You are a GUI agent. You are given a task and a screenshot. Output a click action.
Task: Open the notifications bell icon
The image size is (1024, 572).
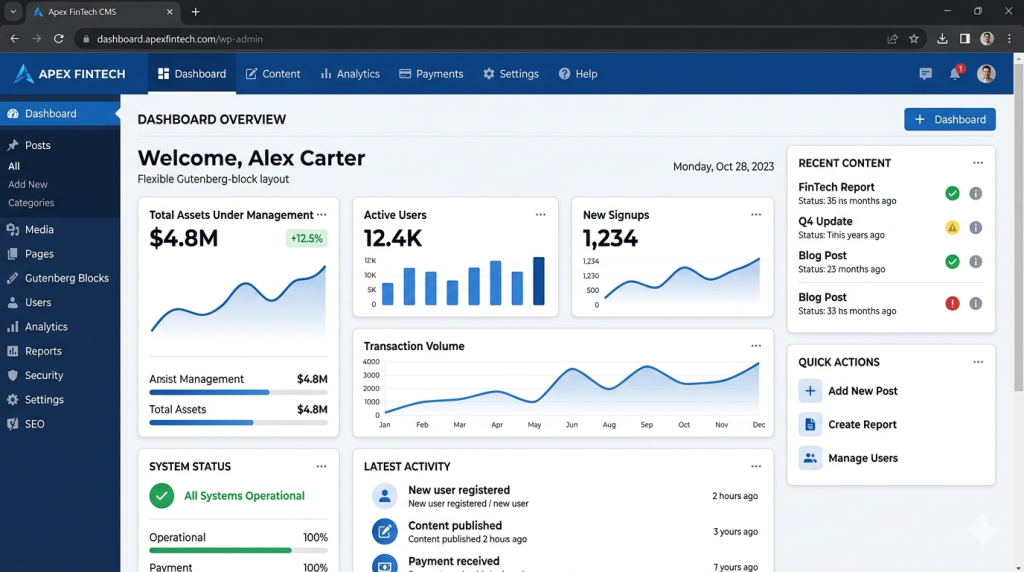(955, 74)
